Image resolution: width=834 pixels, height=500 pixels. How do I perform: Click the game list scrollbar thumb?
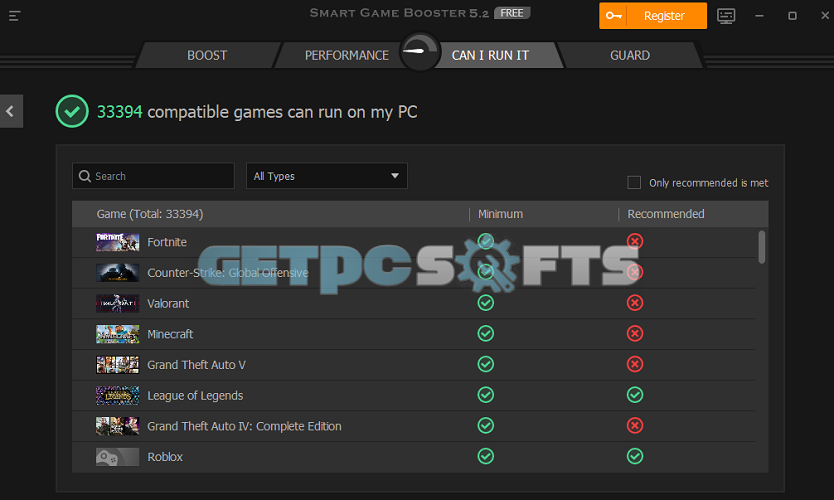762,247
